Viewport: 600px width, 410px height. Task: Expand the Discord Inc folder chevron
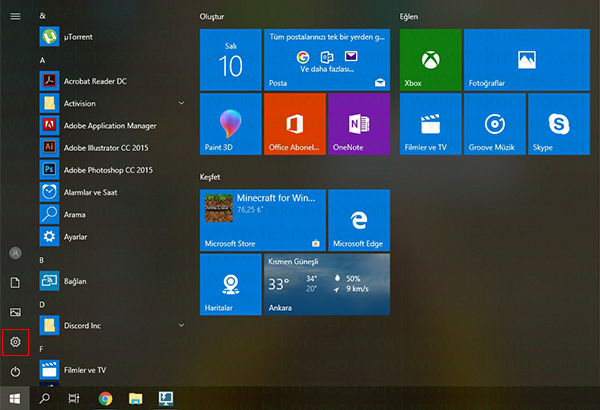click(181, 325)
